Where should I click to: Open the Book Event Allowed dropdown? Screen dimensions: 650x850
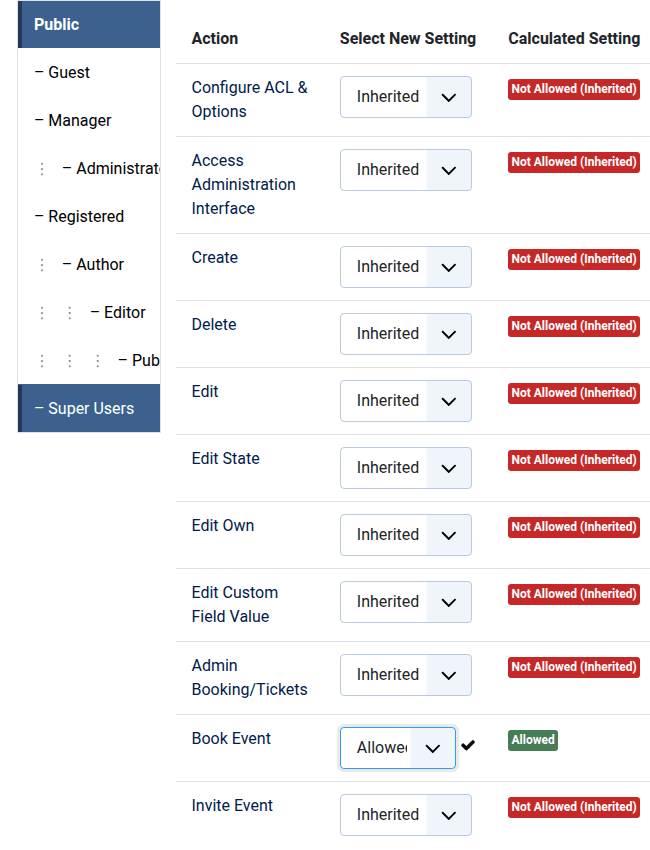click(397, 748)
